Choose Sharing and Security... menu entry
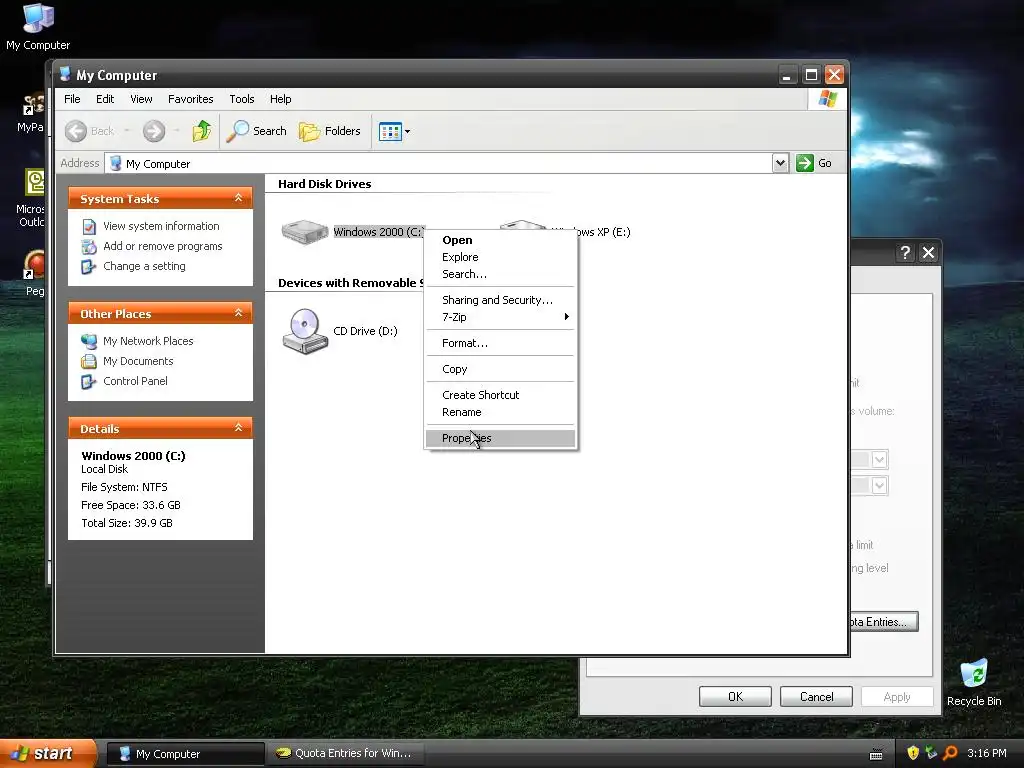The image size is (1024, 768). [500, 300]
